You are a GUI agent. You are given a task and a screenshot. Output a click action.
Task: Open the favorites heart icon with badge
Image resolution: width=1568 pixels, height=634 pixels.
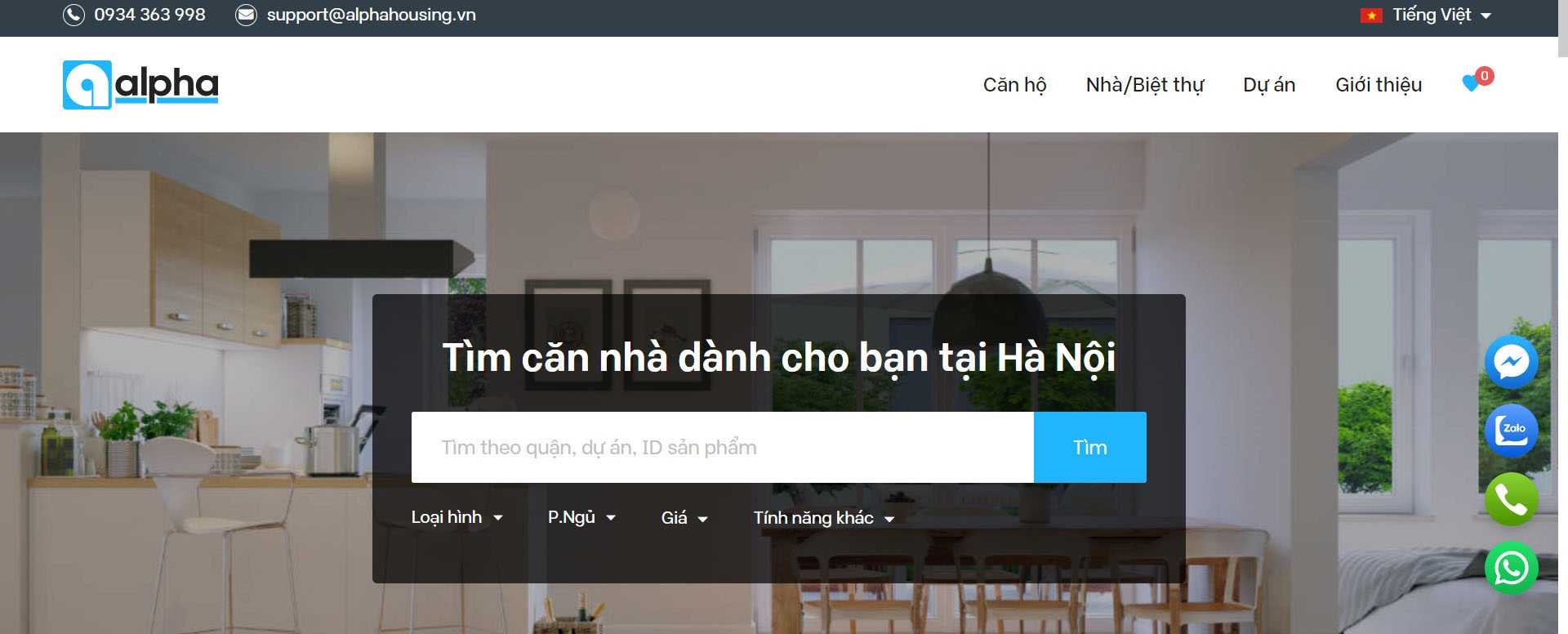1477,80
